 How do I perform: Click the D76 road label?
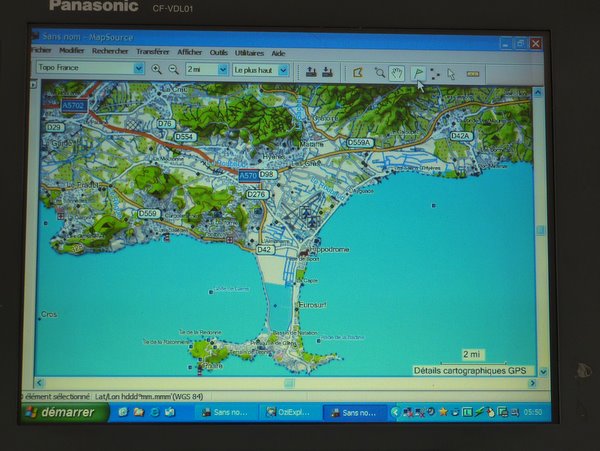coord(166,124)
